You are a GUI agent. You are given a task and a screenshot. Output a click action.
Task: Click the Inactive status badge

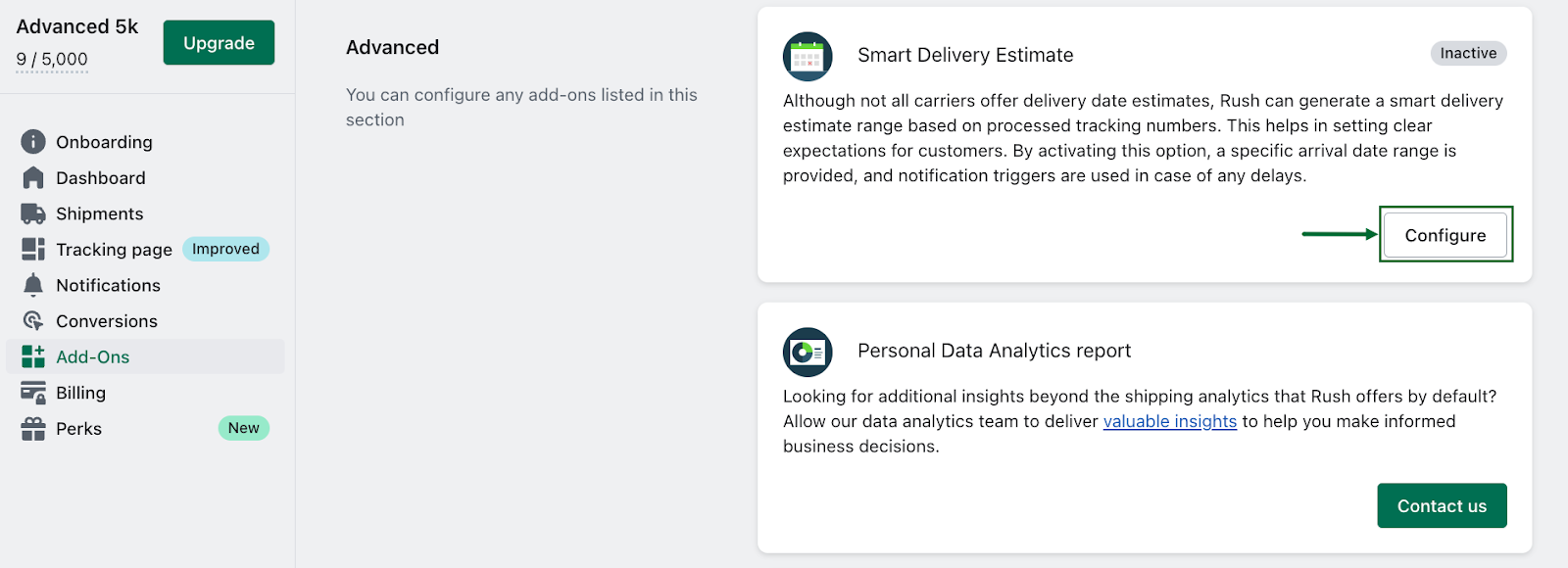1467,54
